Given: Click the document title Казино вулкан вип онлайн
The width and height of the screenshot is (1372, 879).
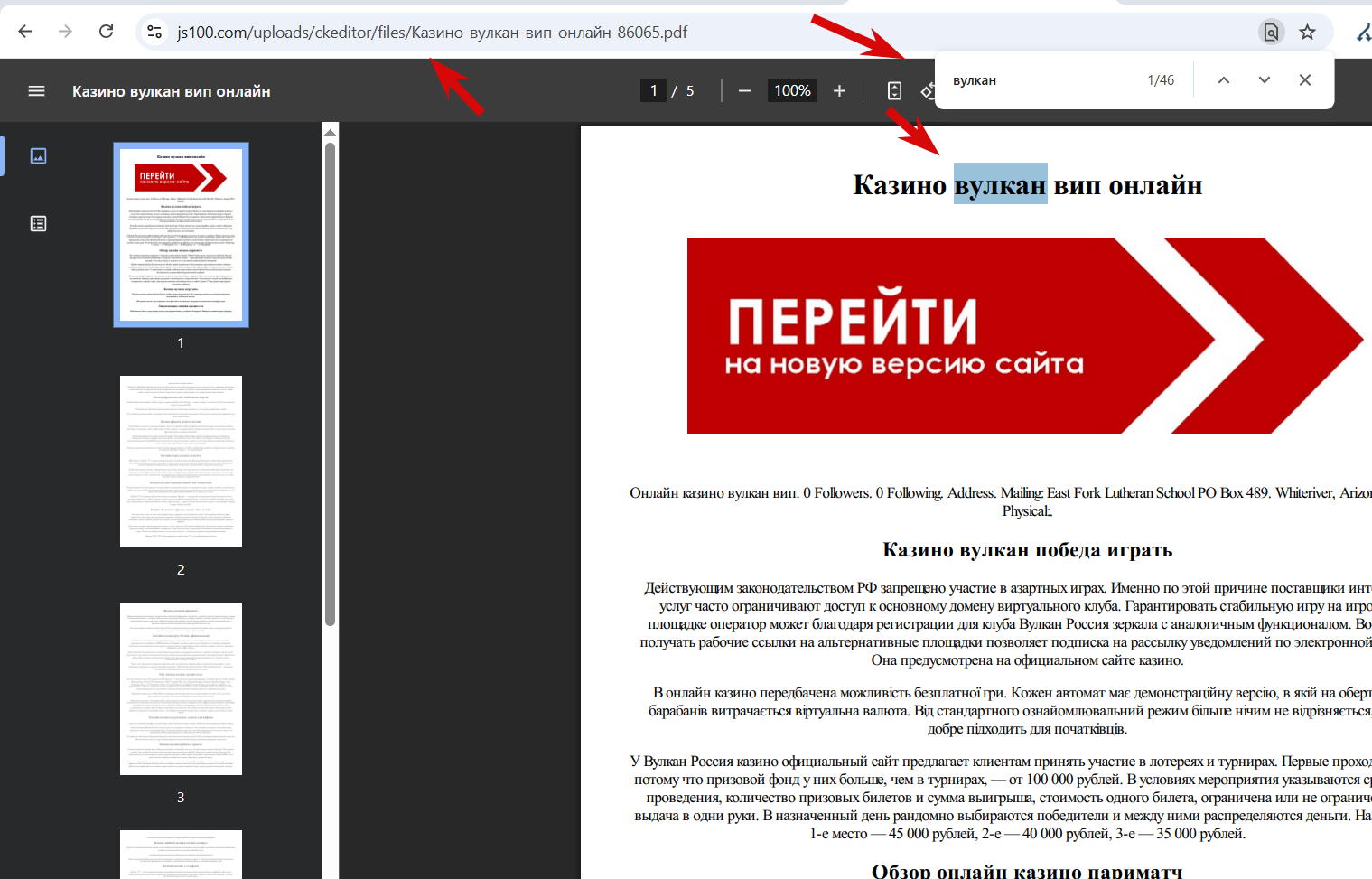Looking at the screenshot, I should click(x=1028, y=185).
